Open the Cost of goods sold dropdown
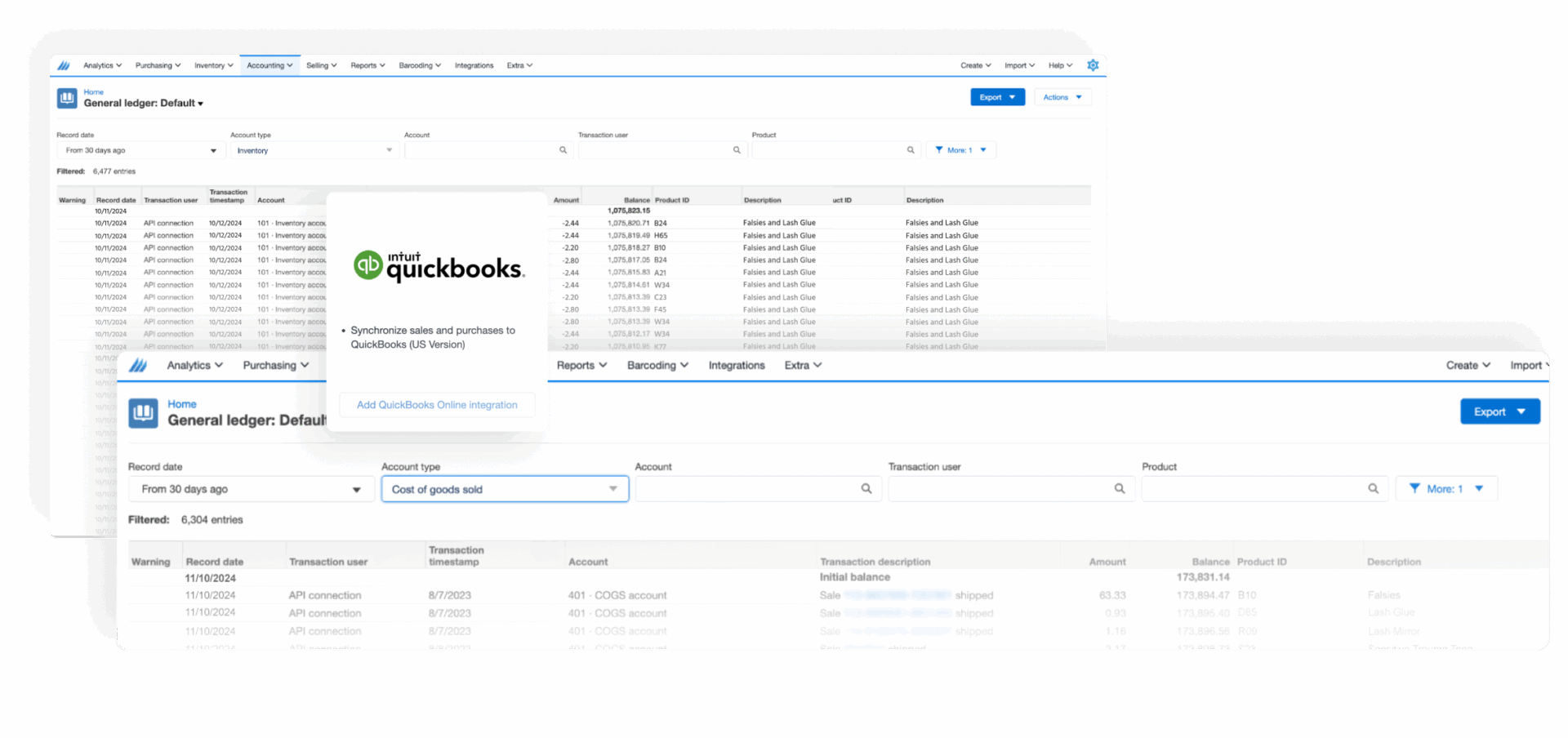1568x738 pixels. [x=505, y=489]
